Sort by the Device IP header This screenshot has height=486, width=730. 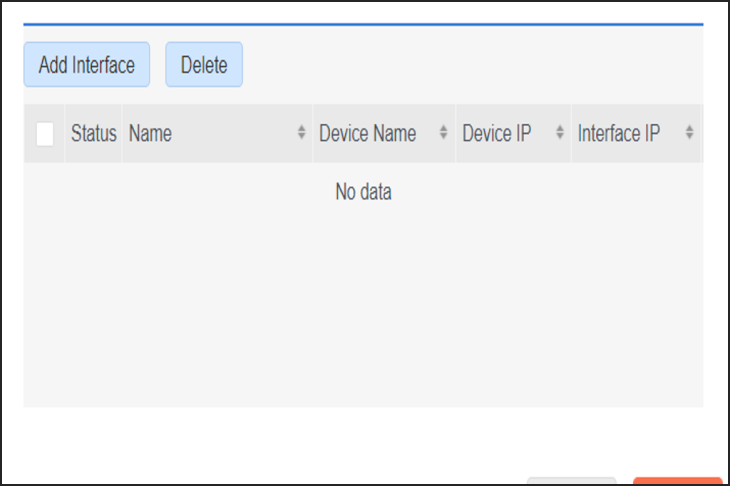pyautogui.click(x=496, y=134)
